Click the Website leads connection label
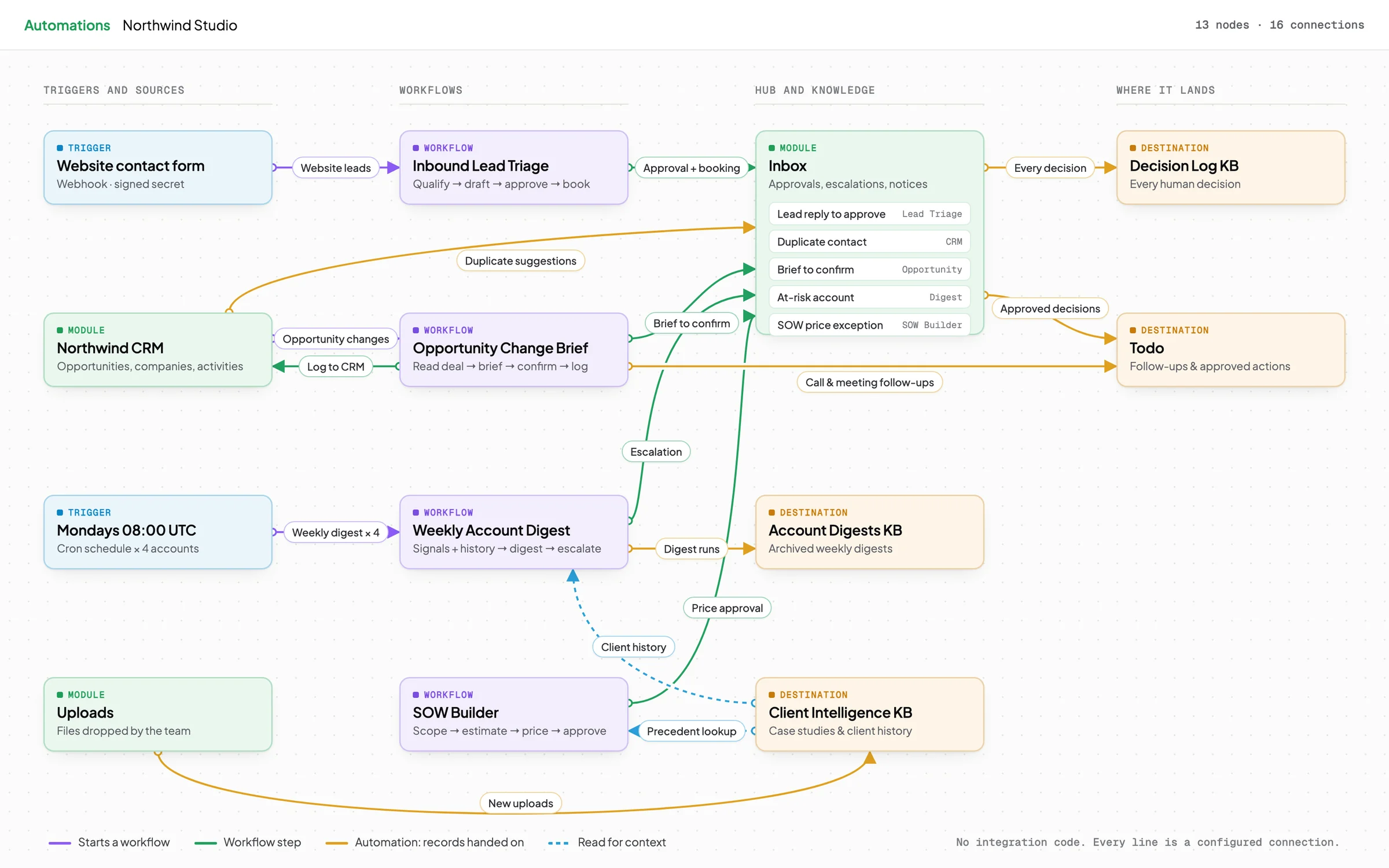This screenshot has width=1389, height=868. [x=336, y=168]
